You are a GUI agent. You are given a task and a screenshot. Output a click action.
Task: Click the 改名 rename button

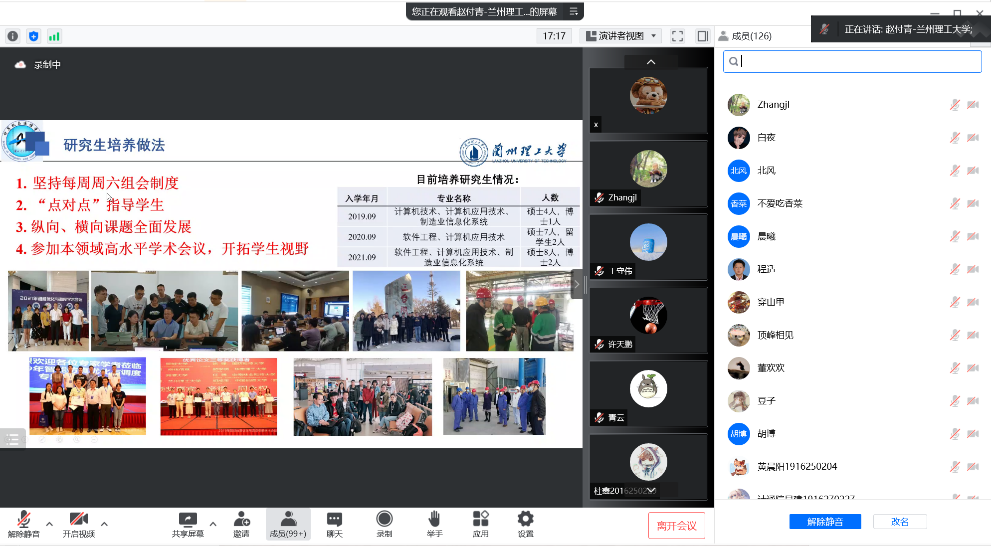point(899,521)
